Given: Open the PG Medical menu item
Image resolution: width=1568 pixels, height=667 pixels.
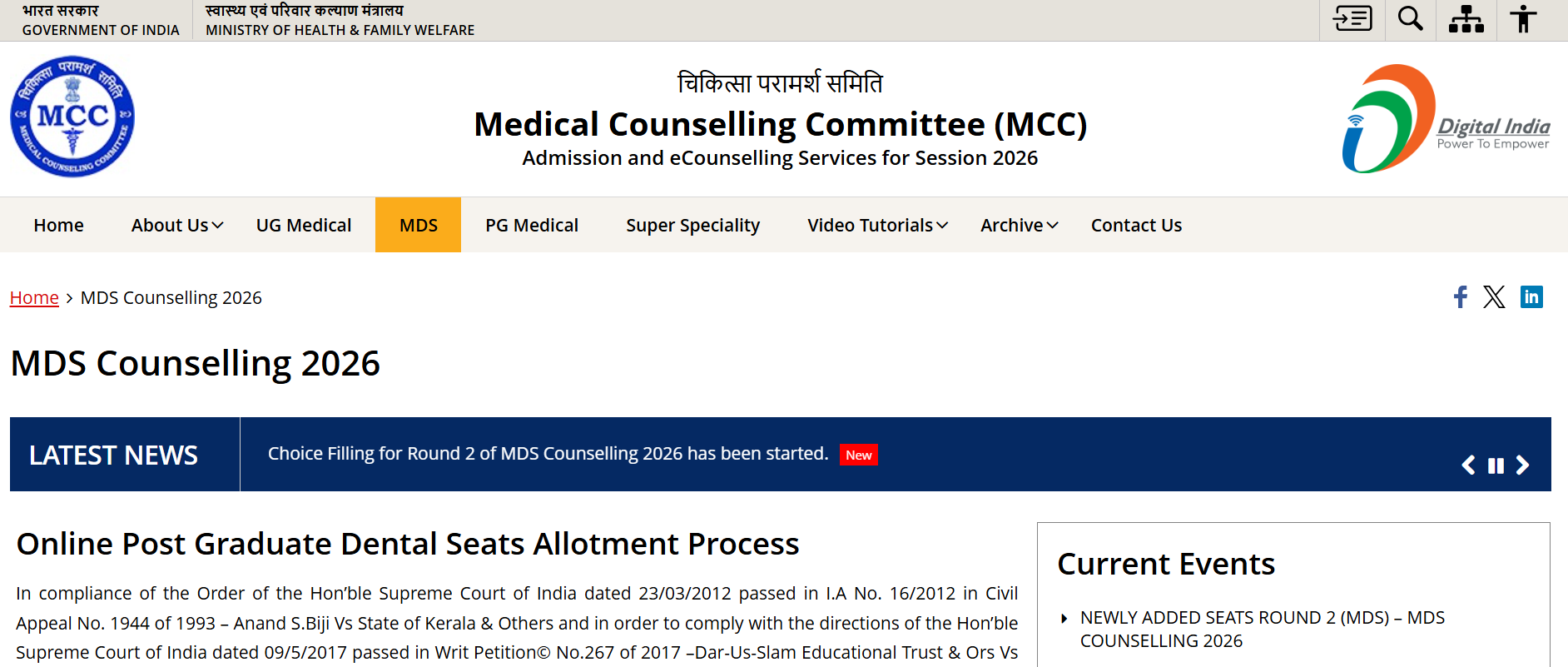Looking at the screenshot, I should (x=532, y=225).
